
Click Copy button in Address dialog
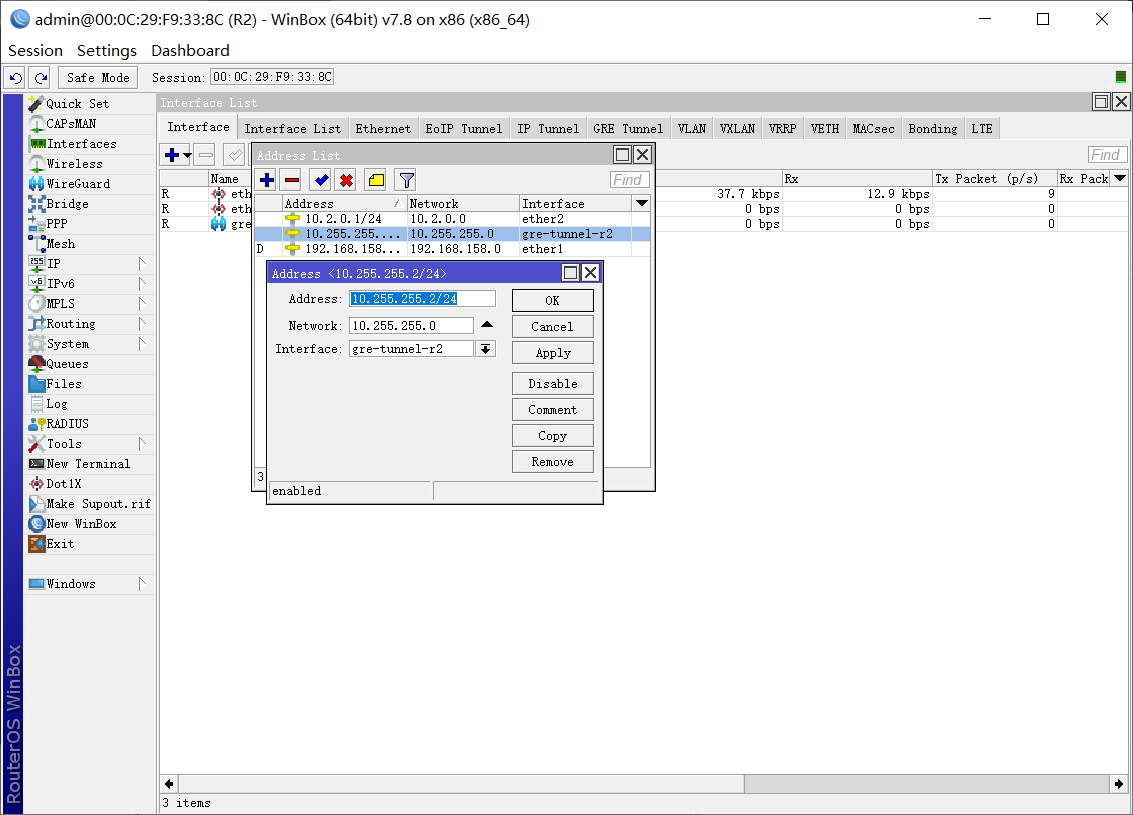pyautogui.click(x=553, y=436)
